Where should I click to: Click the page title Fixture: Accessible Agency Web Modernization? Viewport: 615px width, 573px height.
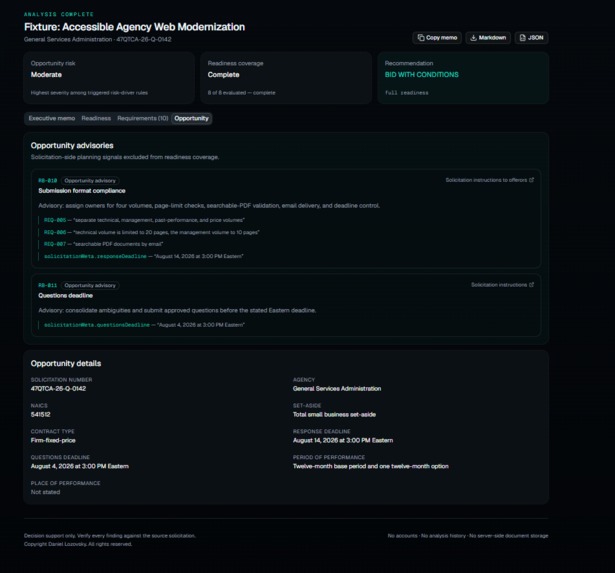tap(135, 27)
